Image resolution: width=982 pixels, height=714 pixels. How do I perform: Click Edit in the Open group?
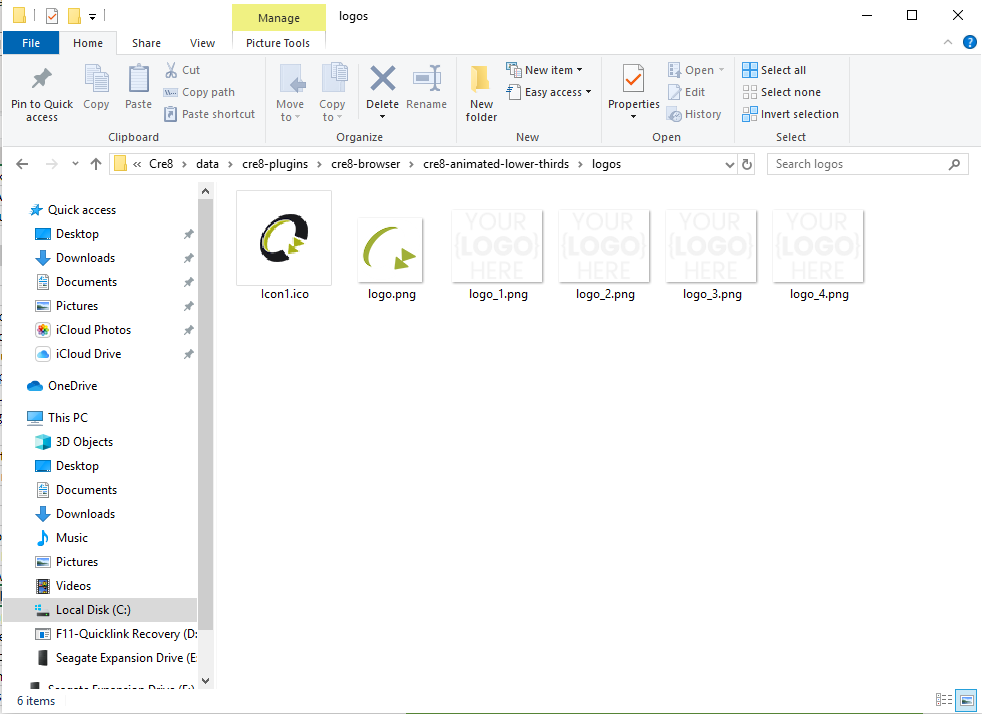(x=687, y=92)
